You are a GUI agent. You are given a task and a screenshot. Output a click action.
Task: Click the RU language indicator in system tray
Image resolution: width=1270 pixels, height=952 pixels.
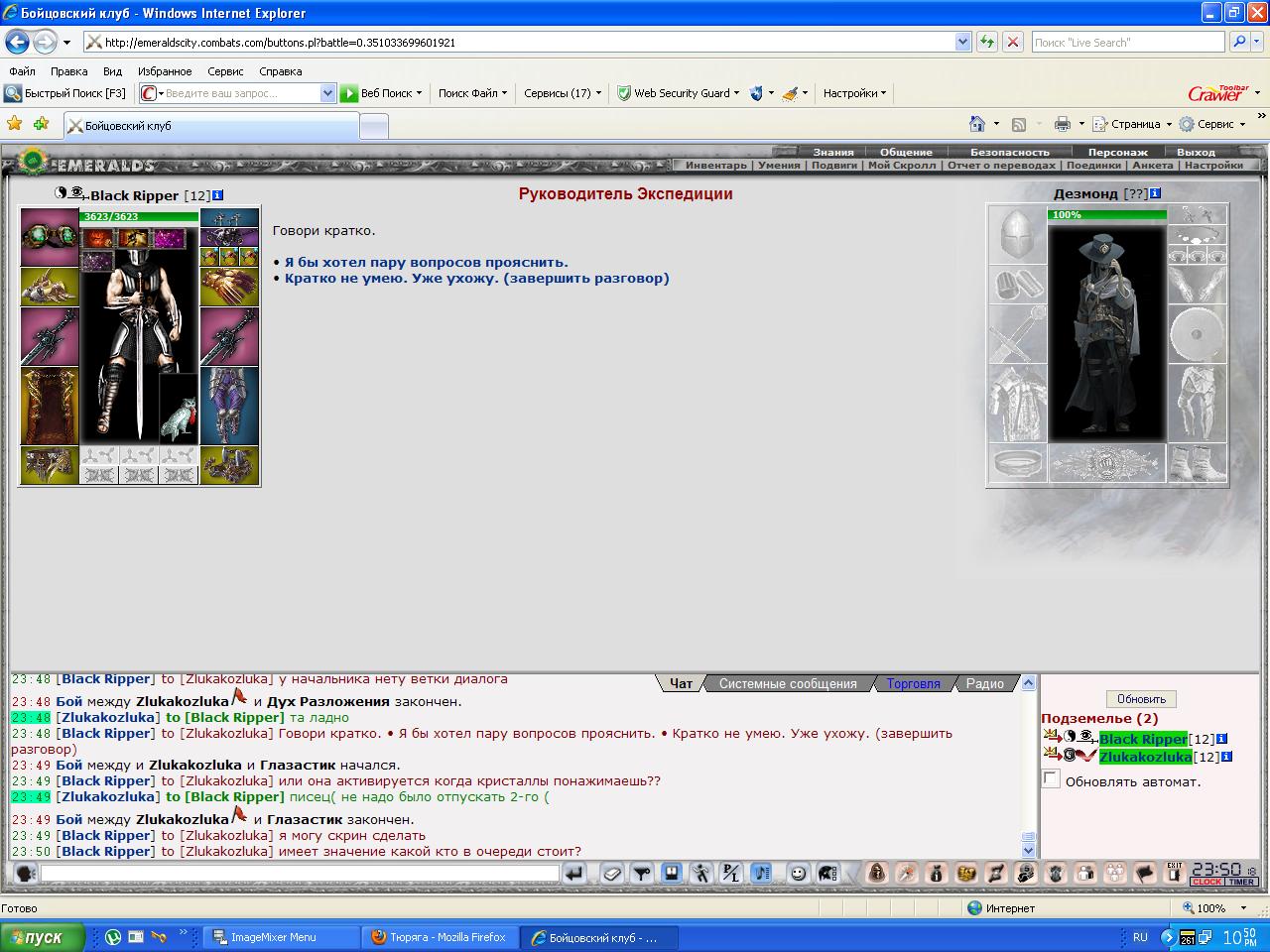1140,937
